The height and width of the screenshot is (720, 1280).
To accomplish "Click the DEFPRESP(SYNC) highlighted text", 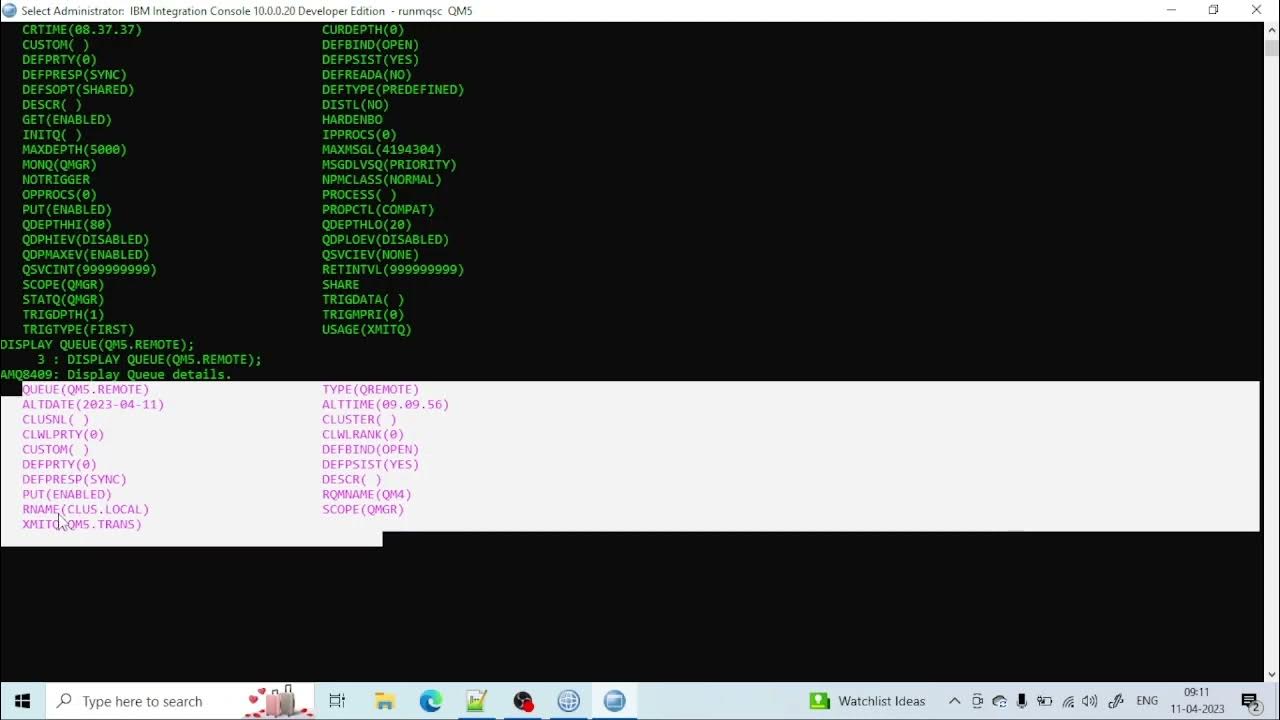I will (75, 479).
